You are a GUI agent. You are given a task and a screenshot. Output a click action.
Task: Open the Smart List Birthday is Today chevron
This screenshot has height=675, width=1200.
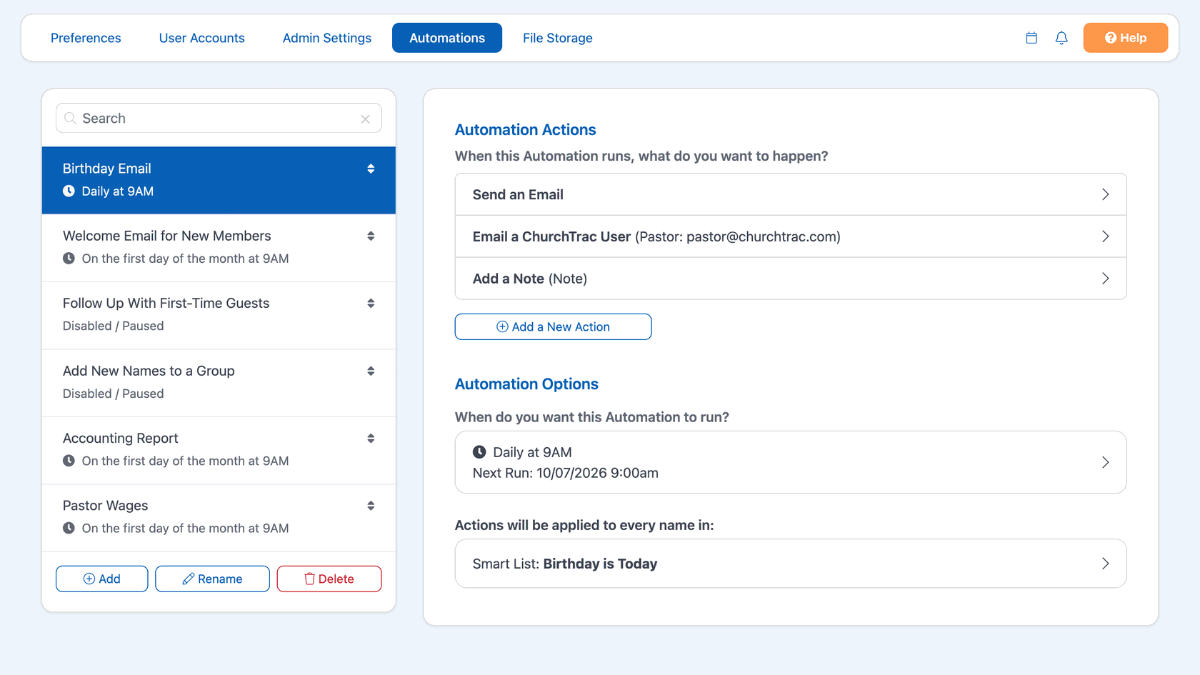[x=1105, y=564]
